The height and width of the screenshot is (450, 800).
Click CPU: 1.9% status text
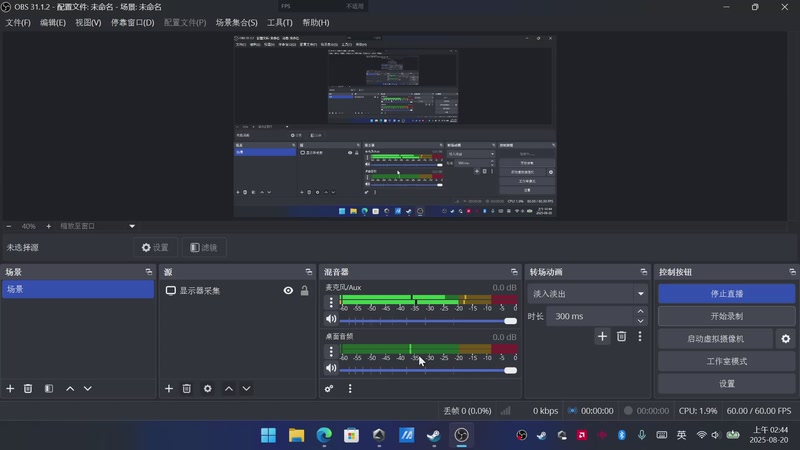[697, 411]
